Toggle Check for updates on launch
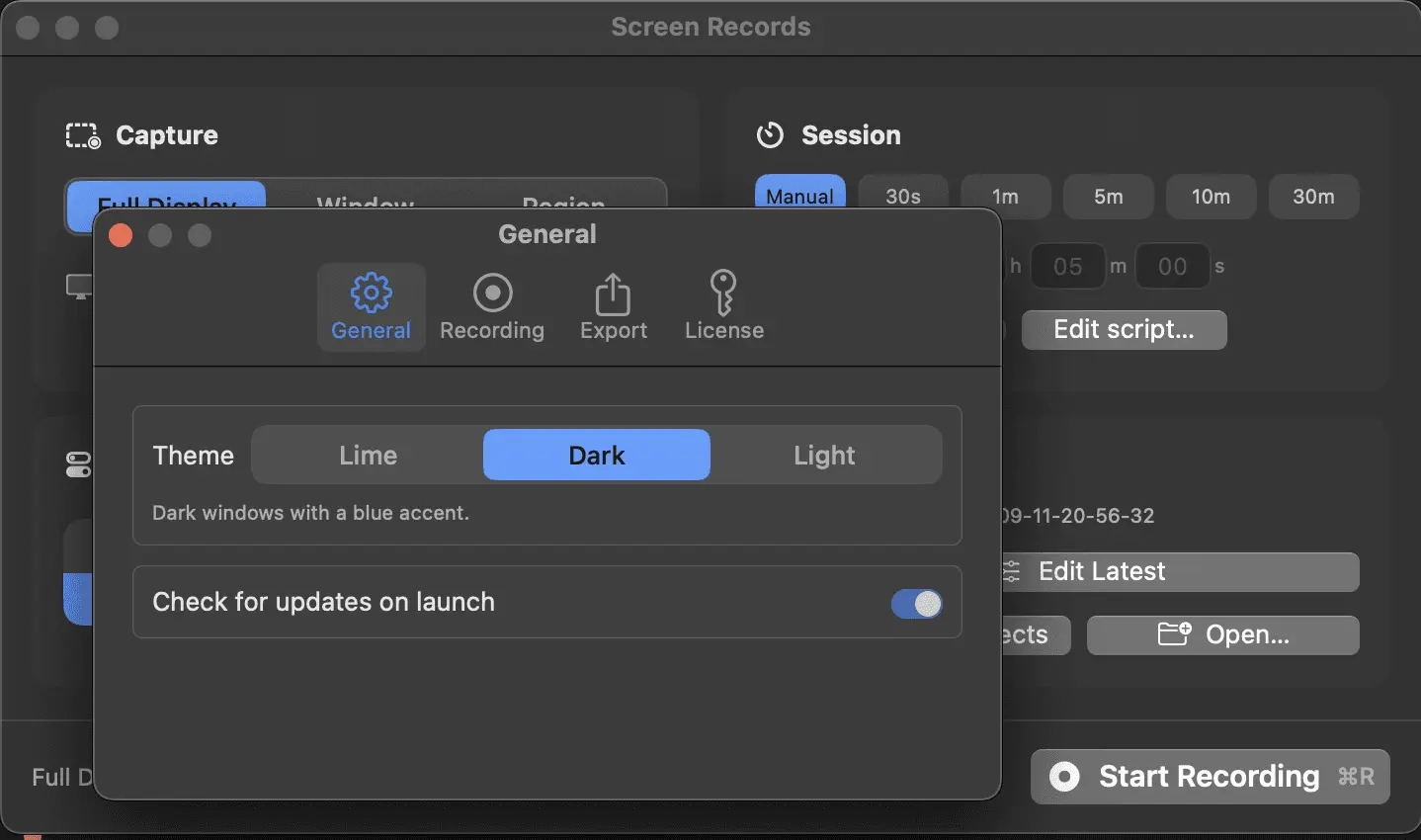Screen dimensions: 1421x840 (916, 604)
